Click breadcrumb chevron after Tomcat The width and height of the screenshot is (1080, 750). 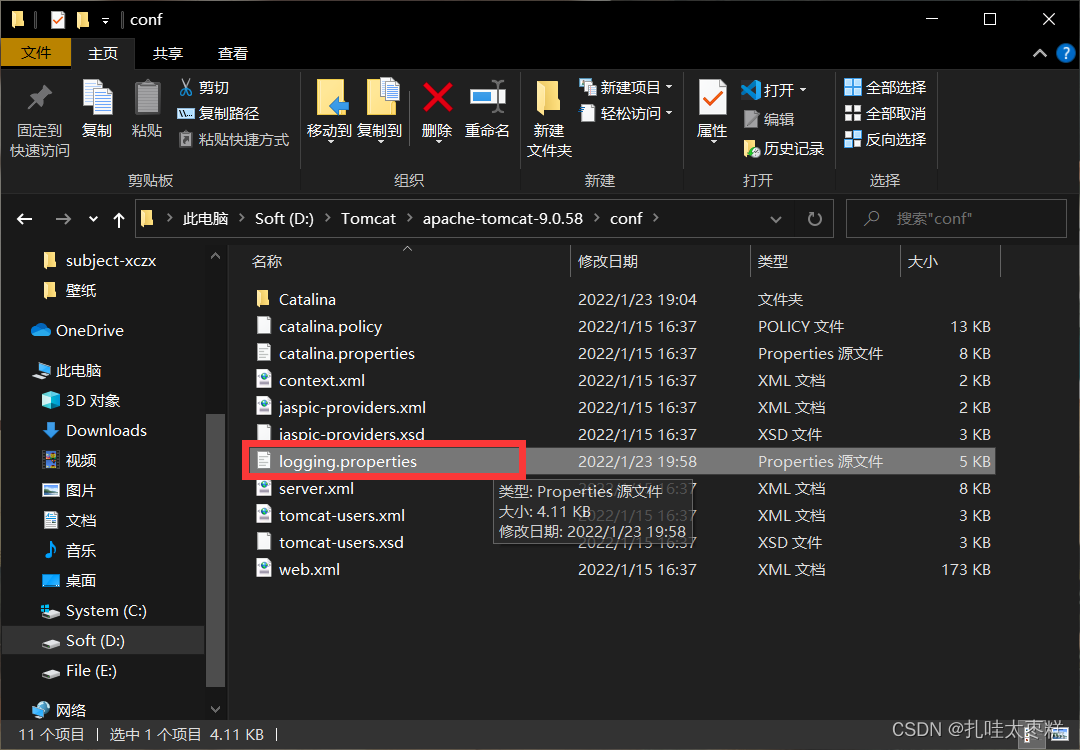[409, 218]
